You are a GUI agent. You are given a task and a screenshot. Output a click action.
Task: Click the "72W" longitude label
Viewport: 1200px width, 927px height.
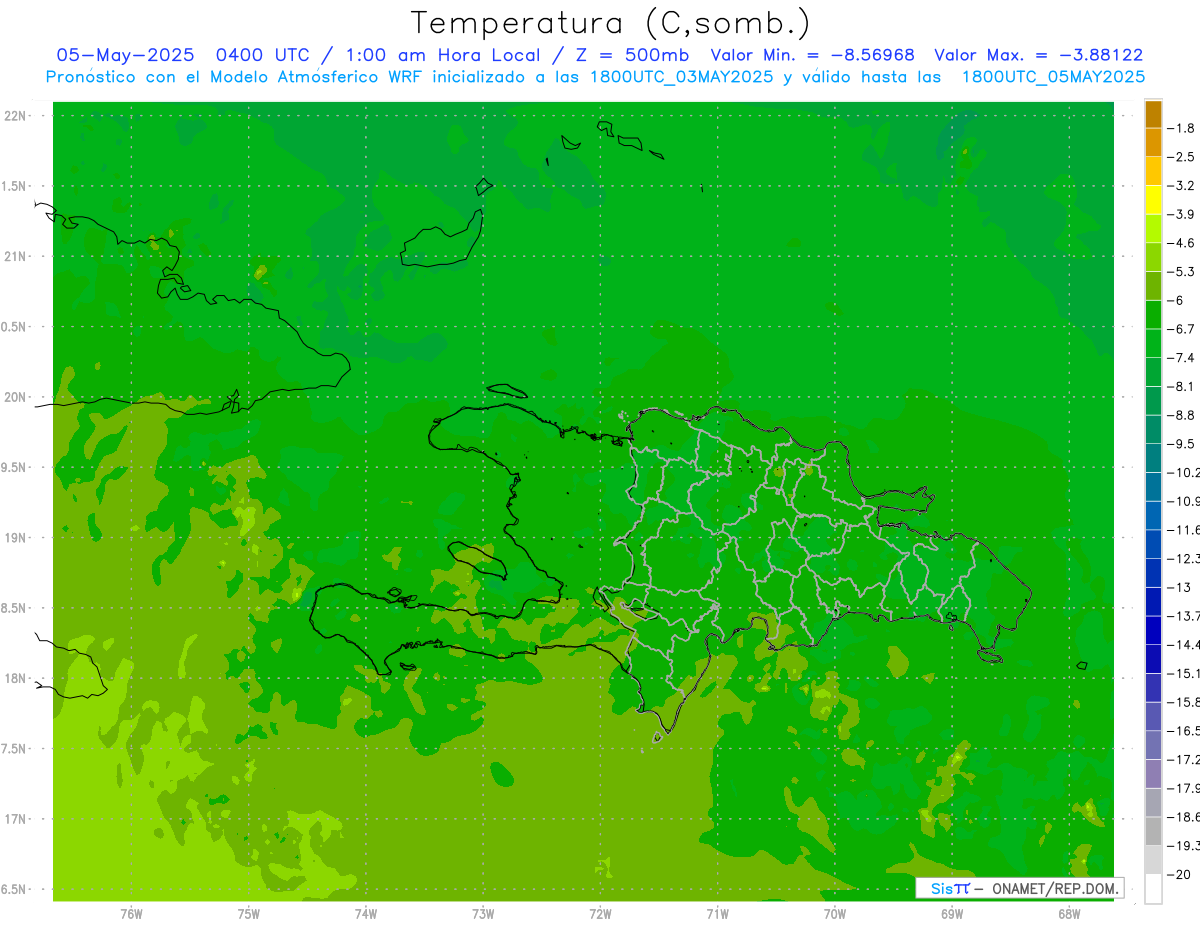(x=600, y=914)
